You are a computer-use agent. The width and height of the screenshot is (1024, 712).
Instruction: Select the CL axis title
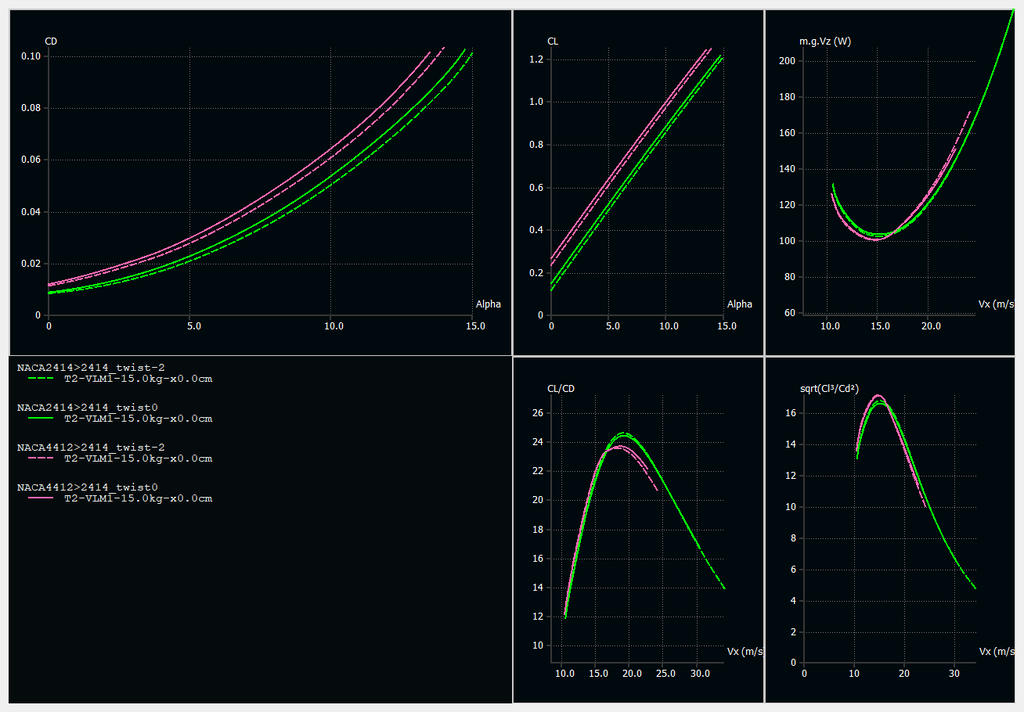coord(553,41)
